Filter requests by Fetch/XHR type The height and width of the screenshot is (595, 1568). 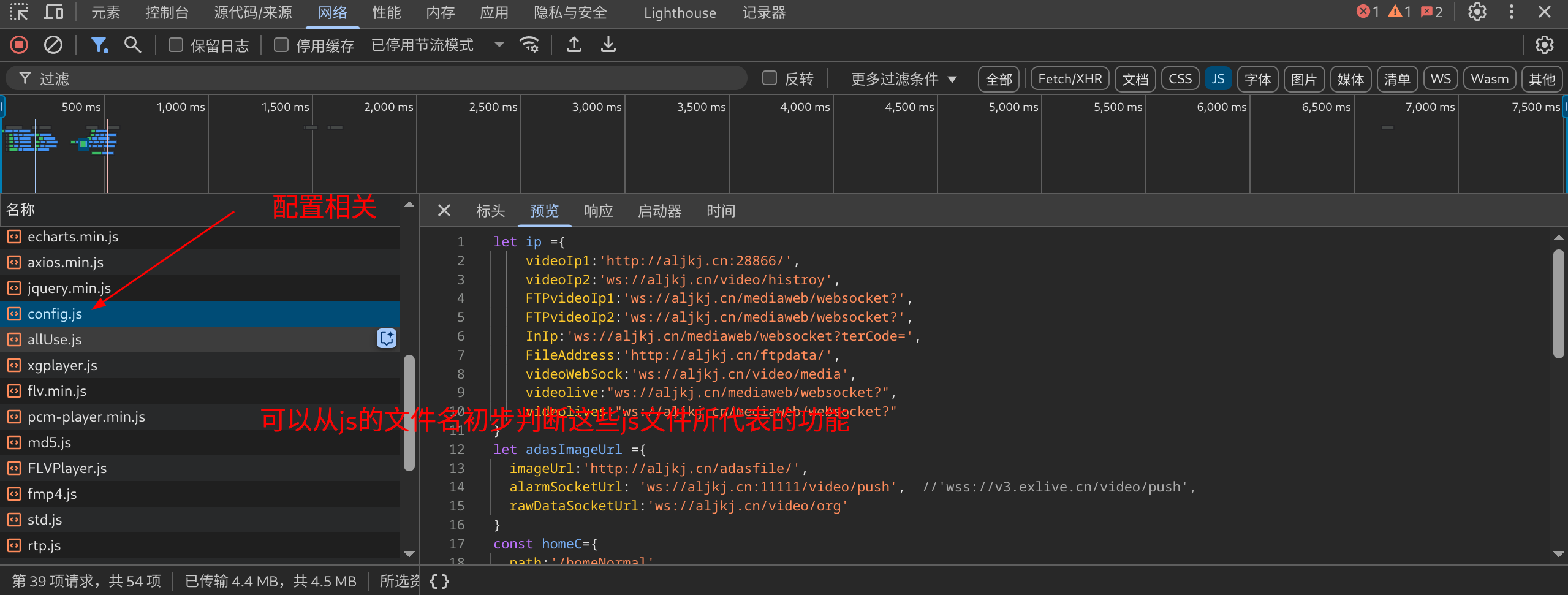1070,79
